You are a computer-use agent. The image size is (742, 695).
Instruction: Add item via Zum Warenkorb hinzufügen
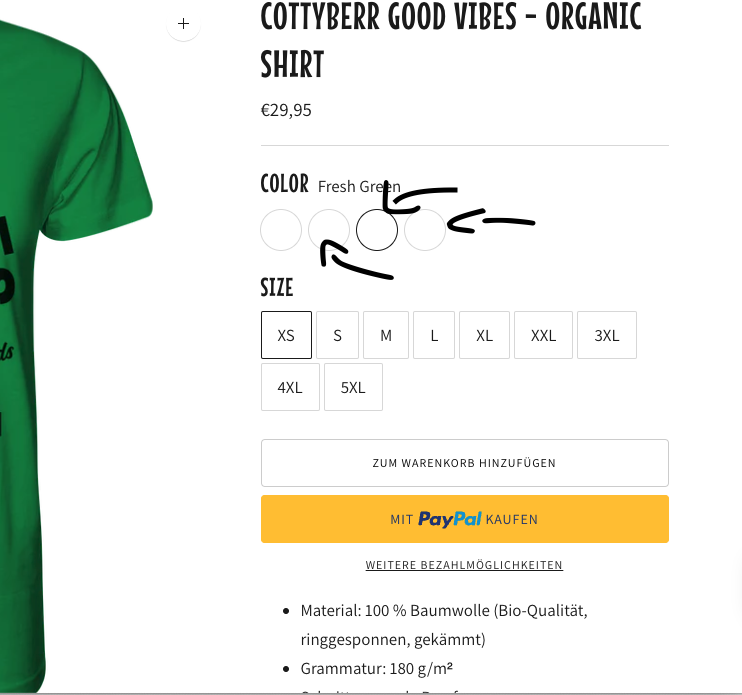click(x=465, y=463)
